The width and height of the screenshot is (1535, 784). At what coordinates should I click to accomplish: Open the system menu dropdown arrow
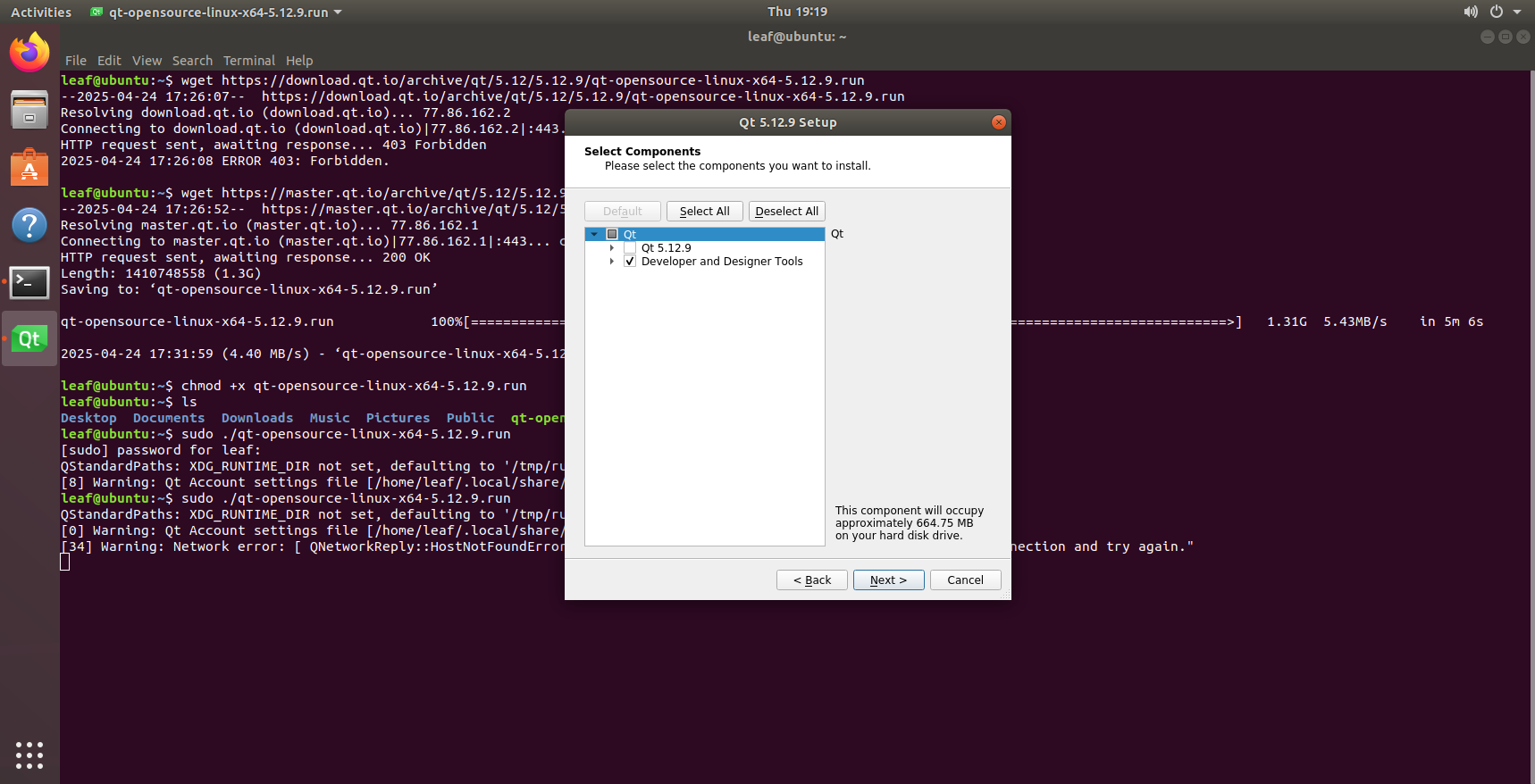[1517, 12]
